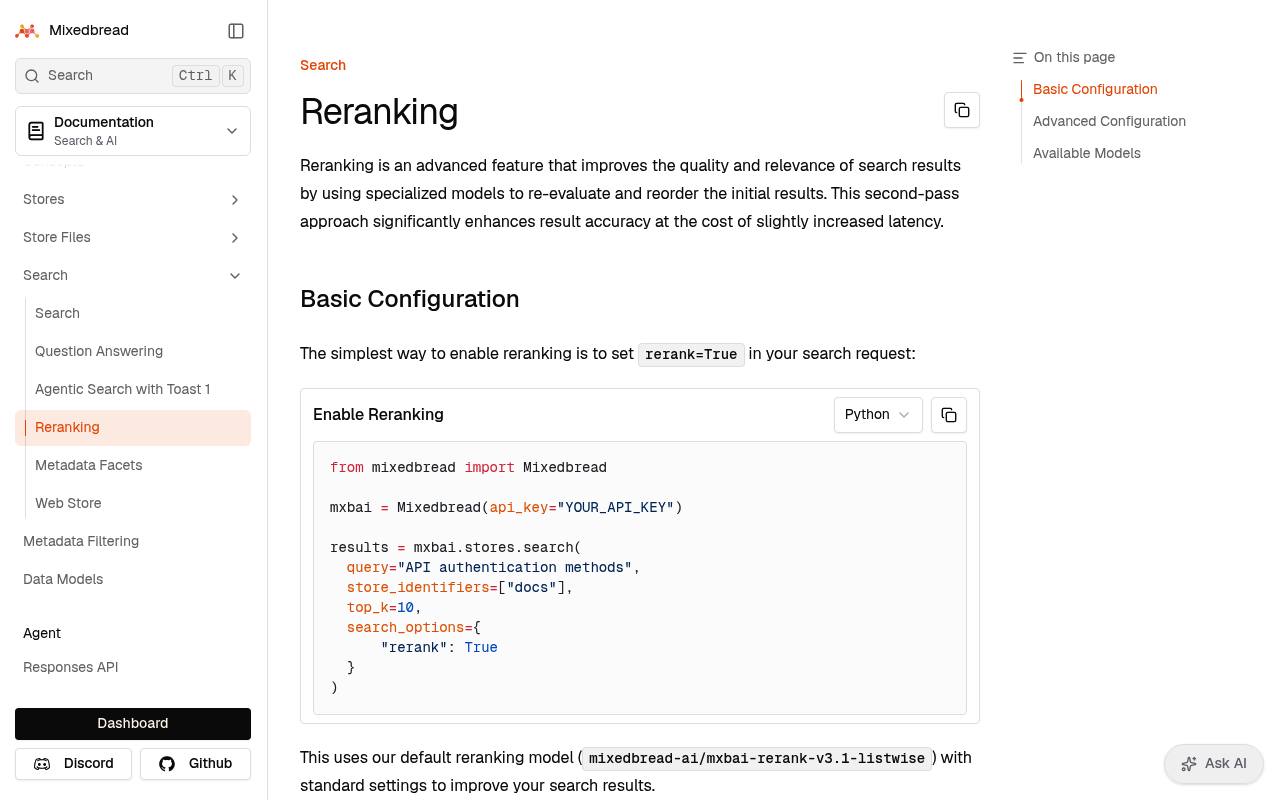Click the mxbai-rerank-v3.1-listwise model name
This screenshot has width=1280, height=800.
click(756, 759)
